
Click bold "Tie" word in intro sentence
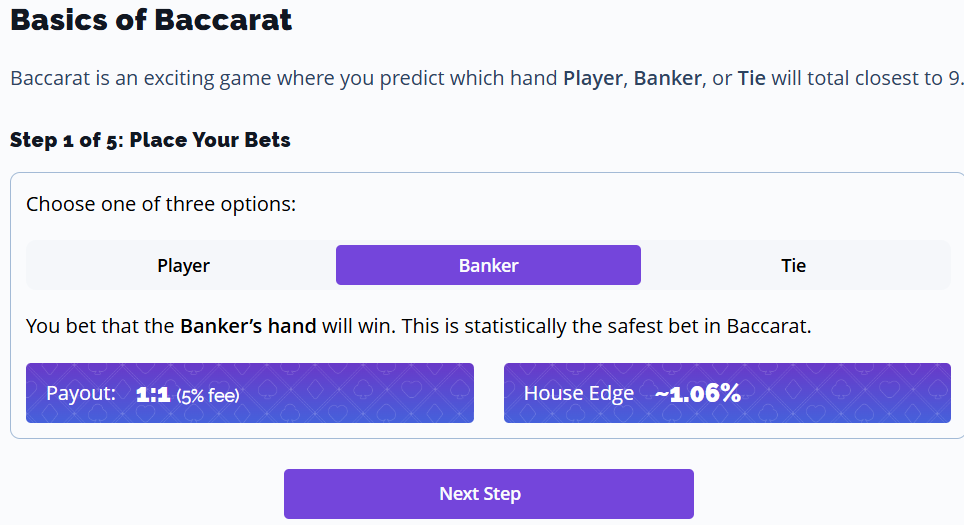coord(752,78)
